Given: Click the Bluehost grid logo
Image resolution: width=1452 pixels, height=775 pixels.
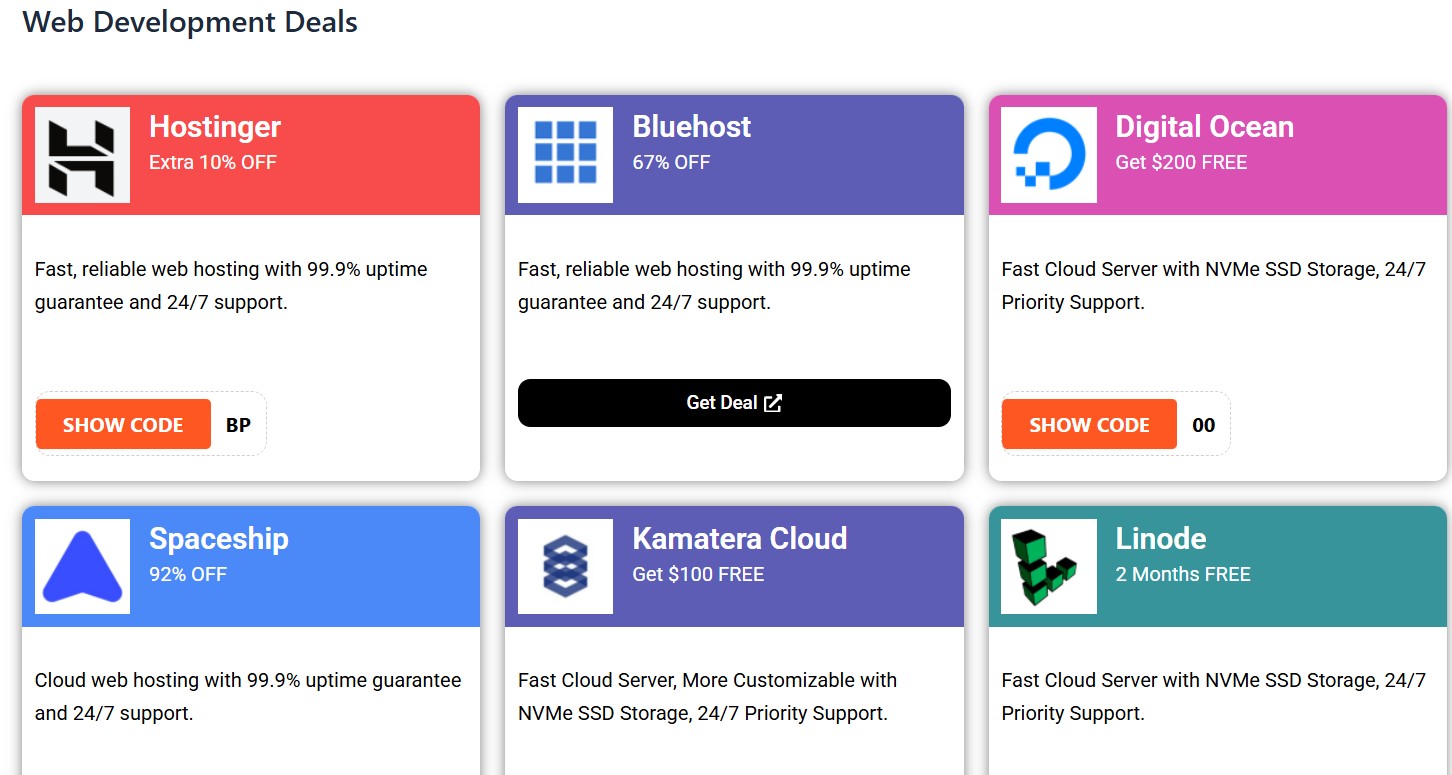Looking at the screenshot, I should pyautogui.click(x=565, y=155).
